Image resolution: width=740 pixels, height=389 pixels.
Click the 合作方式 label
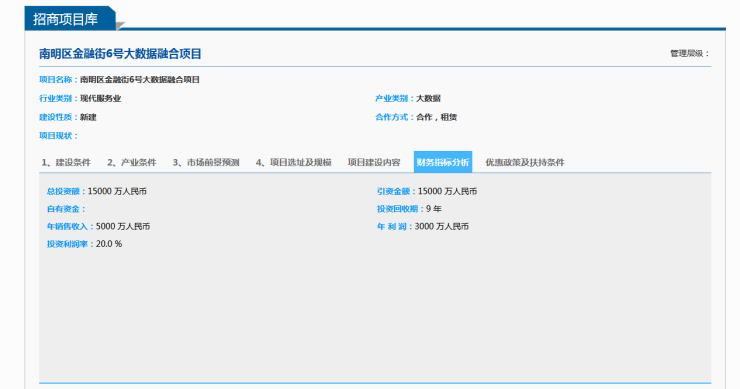(395, 117)
